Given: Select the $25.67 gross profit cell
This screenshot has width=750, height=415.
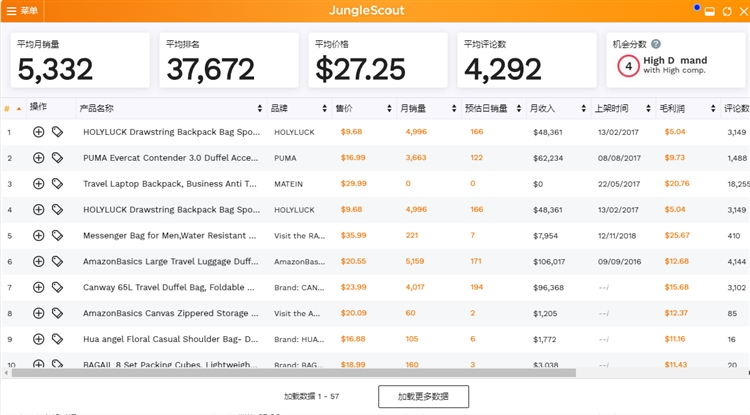Looking at the screenshot, I should [677, 235].
